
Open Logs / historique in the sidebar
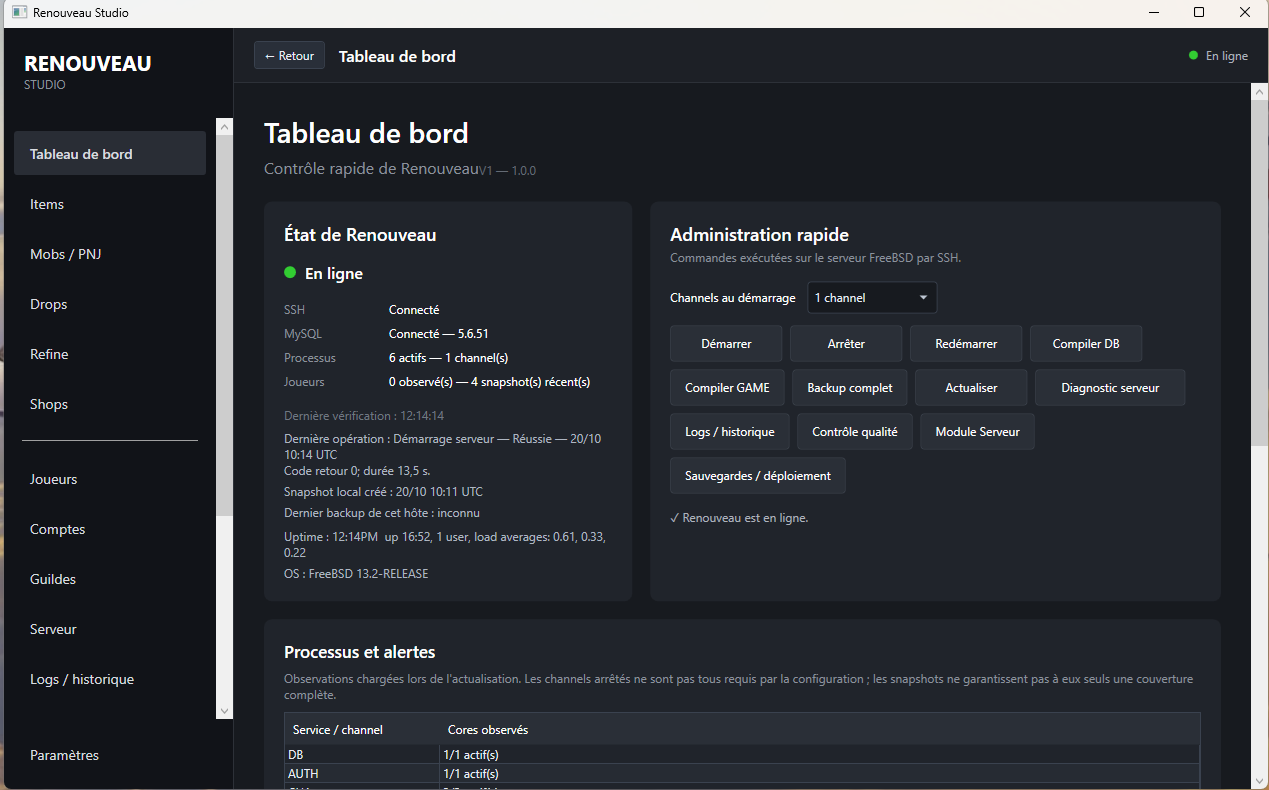(110, 679)
